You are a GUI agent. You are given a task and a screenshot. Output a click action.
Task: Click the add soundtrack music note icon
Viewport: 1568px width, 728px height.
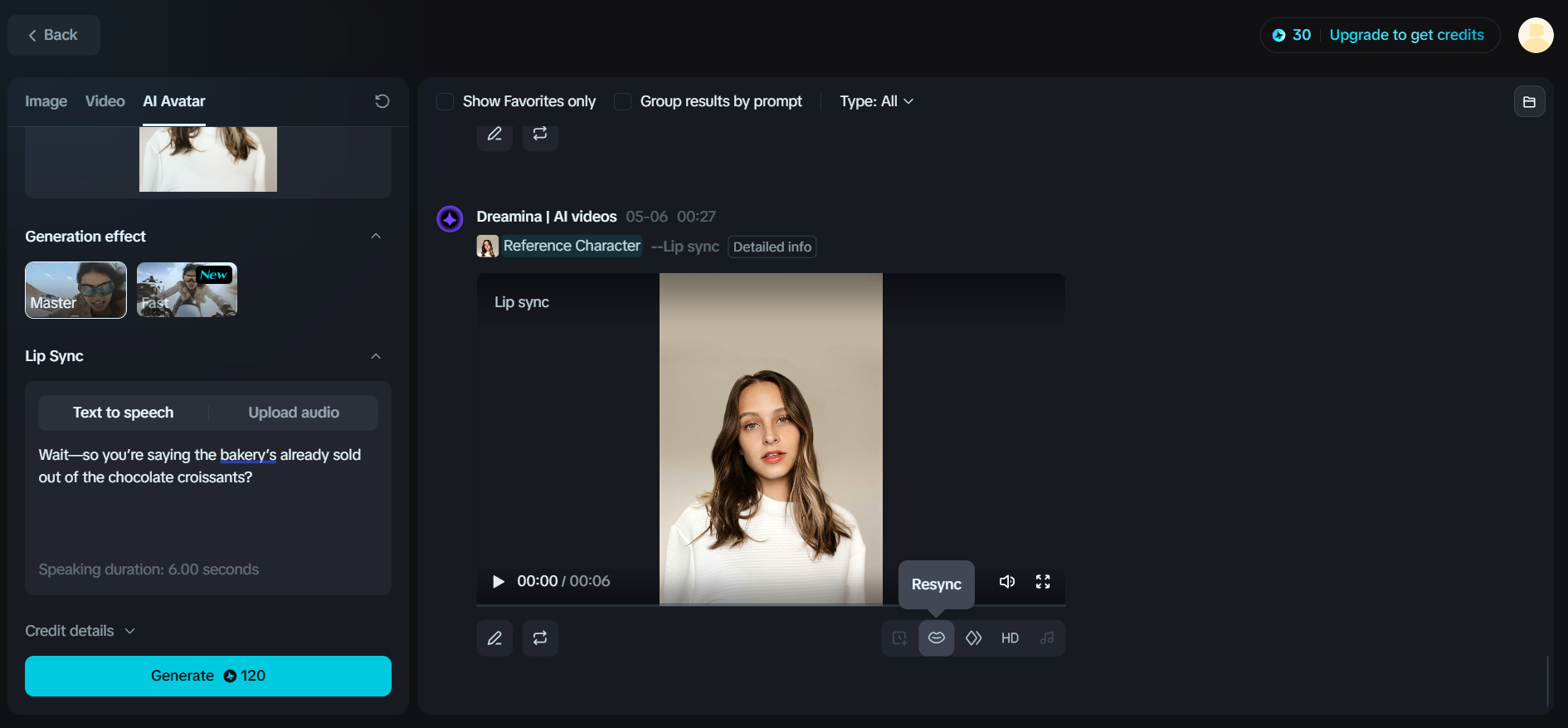1047,638
